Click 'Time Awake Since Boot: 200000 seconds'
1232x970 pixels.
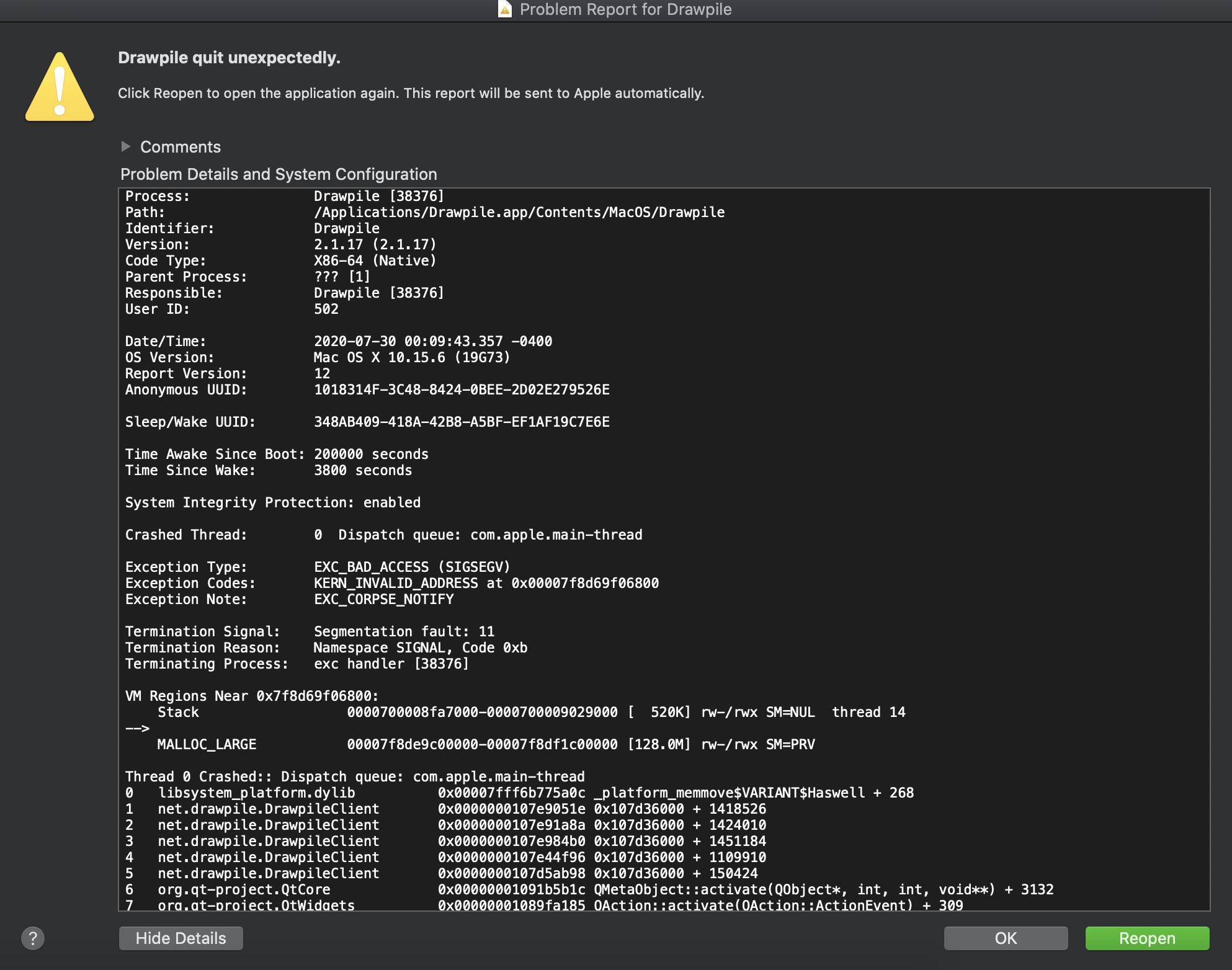(x=277, y=454)
